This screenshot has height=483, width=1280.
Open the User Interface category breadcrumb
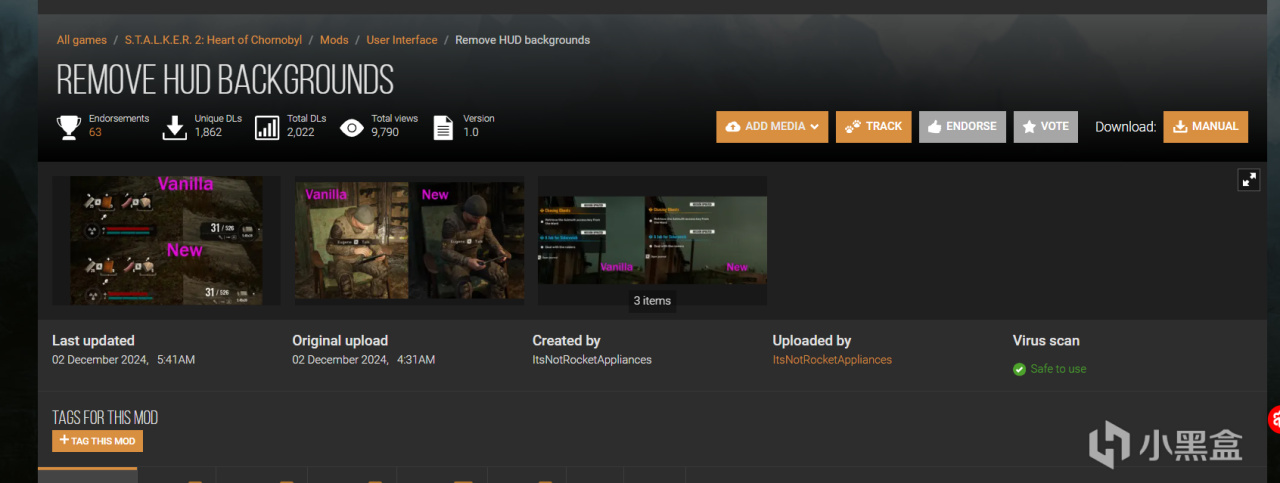(x=402, y=40)
